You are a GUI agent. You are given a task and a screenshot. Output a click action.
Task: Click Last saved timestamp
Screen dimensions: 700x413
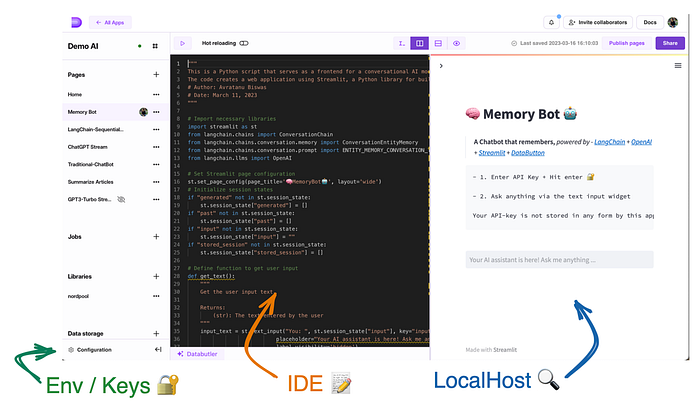click(x=554, y=43)
